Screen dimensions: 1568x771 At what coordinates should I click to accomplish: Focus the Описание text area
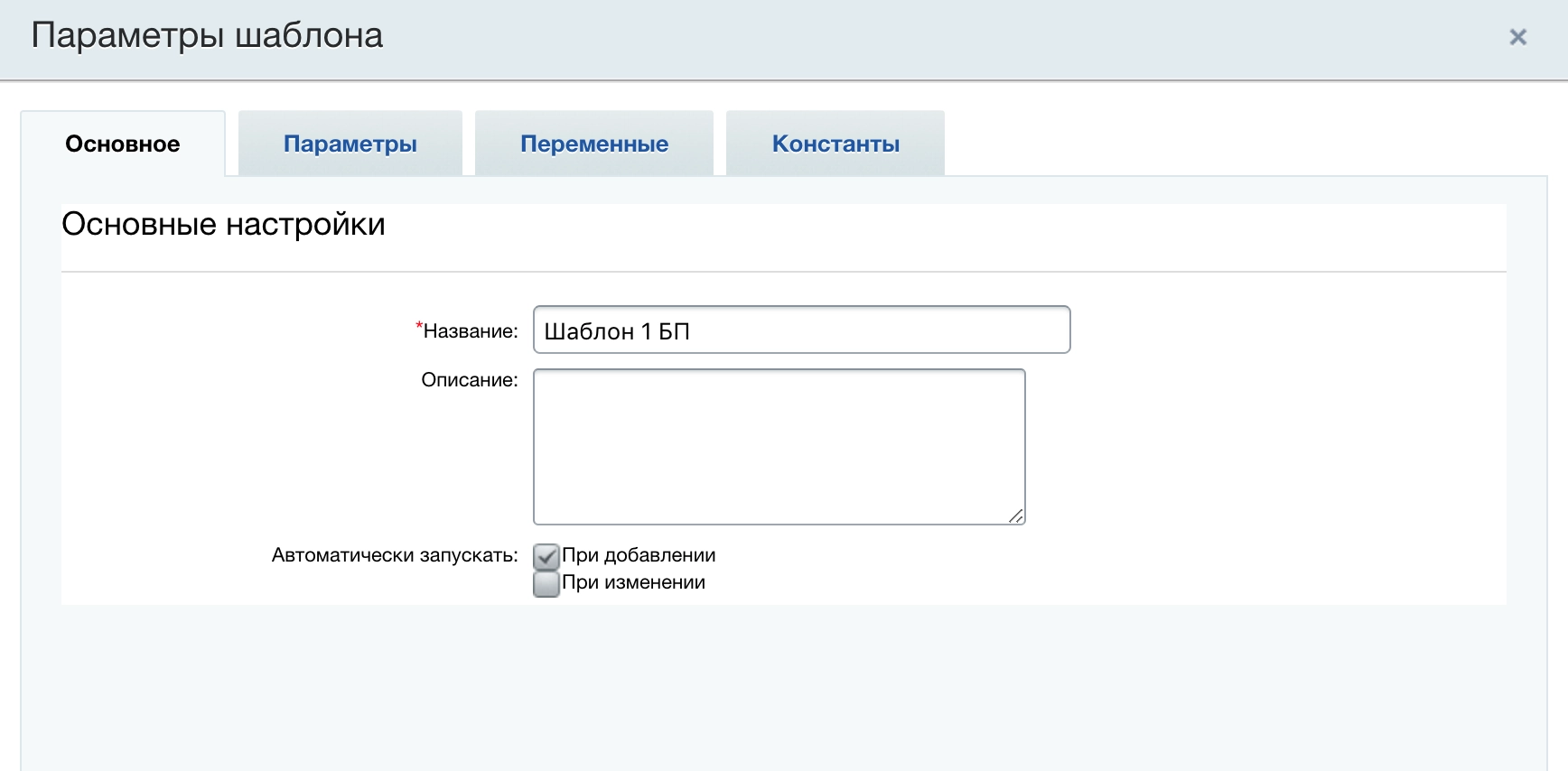tap(779, 446)
